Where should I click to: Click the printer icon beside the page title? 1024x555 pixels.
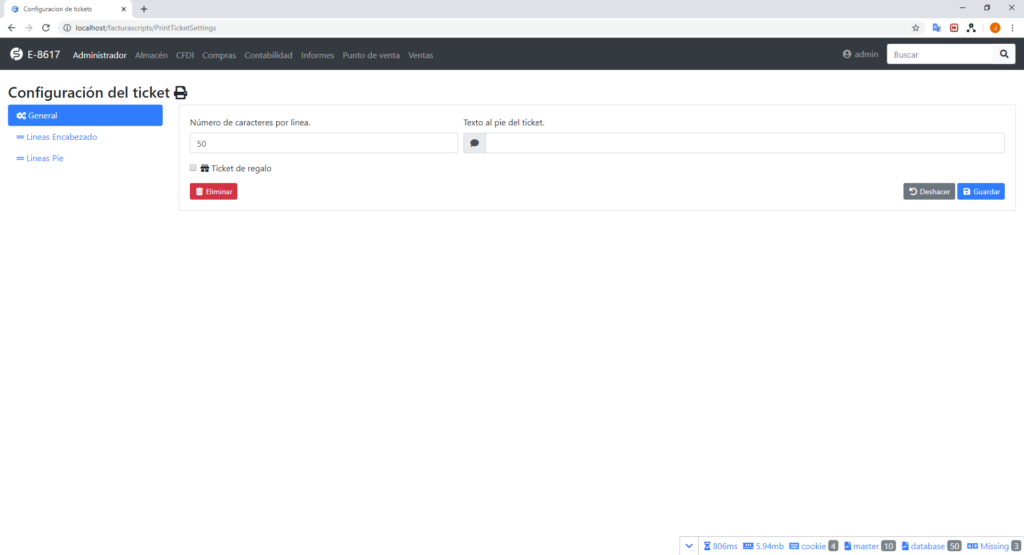(181, 93)
